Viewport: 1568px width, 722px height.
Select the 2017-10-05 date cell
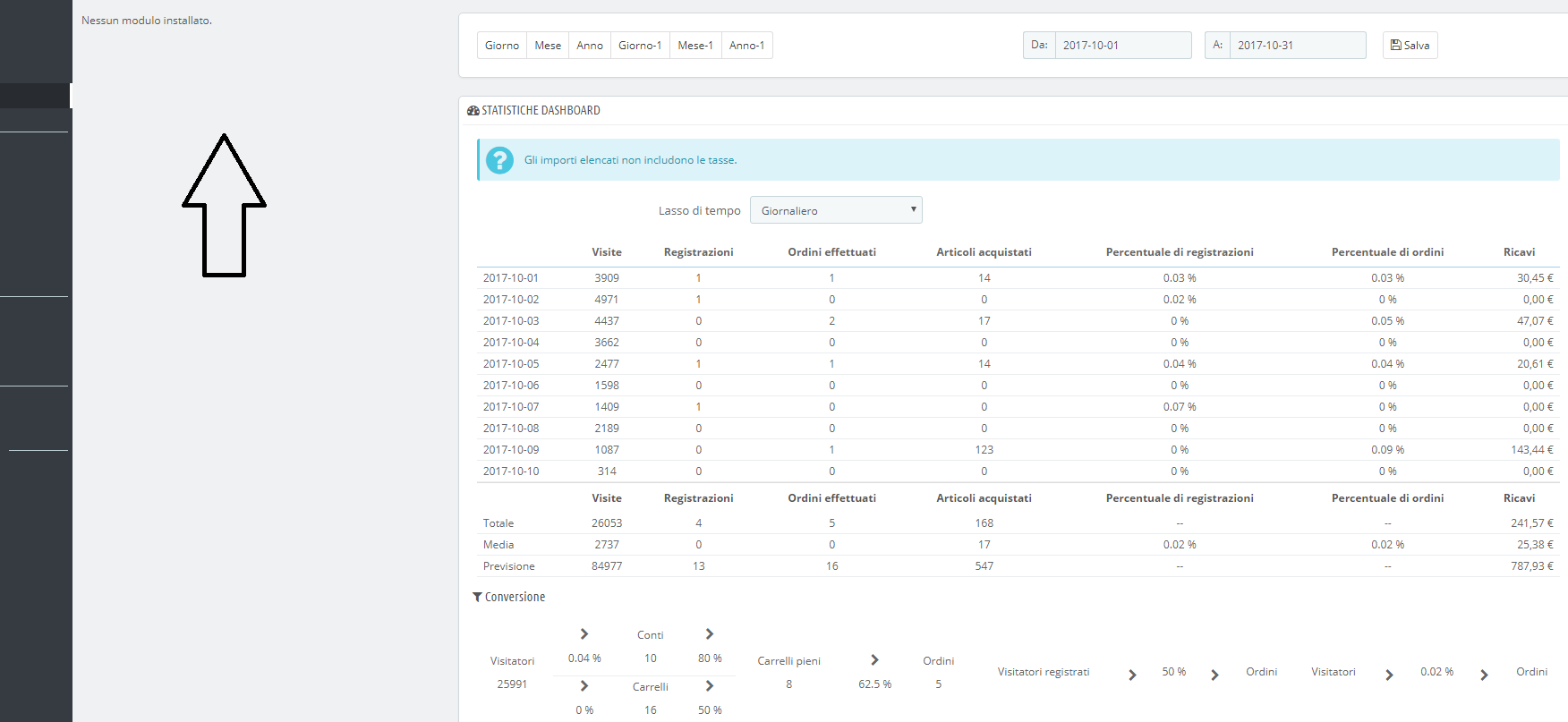(511, 364)
